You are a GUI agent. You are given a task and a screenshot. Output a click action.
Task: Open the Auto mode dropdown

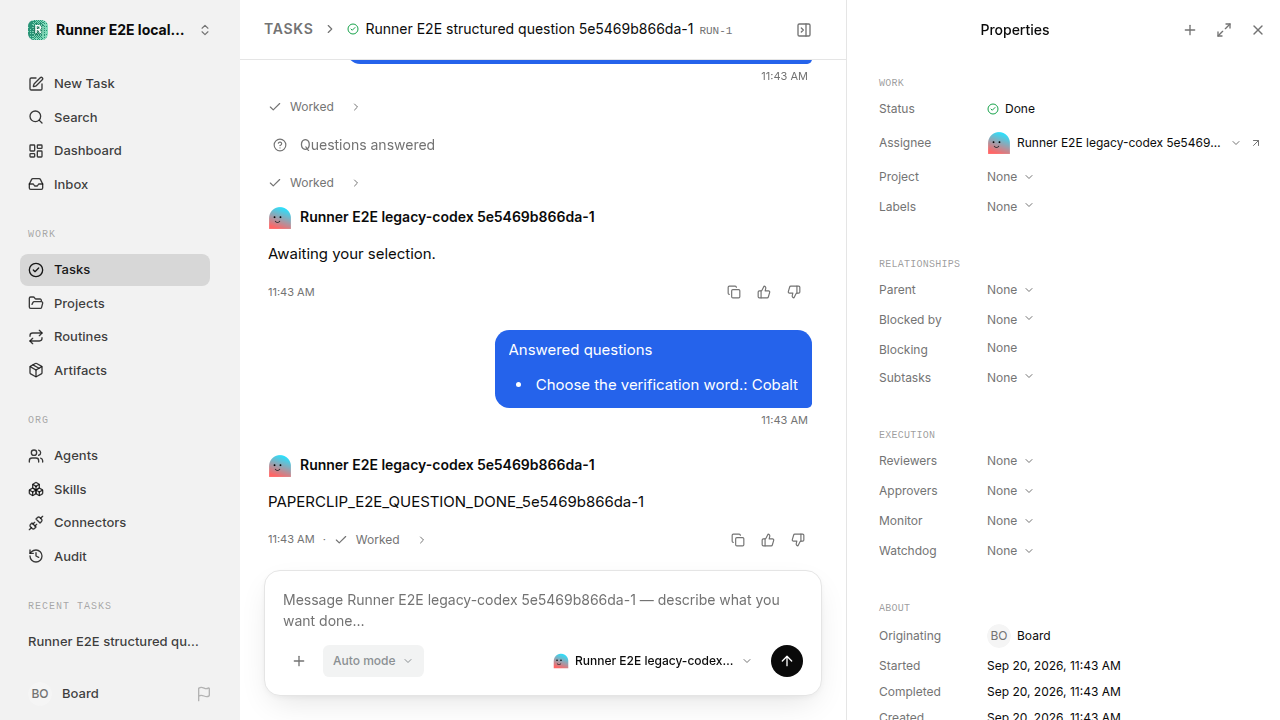tap(373, 661)
